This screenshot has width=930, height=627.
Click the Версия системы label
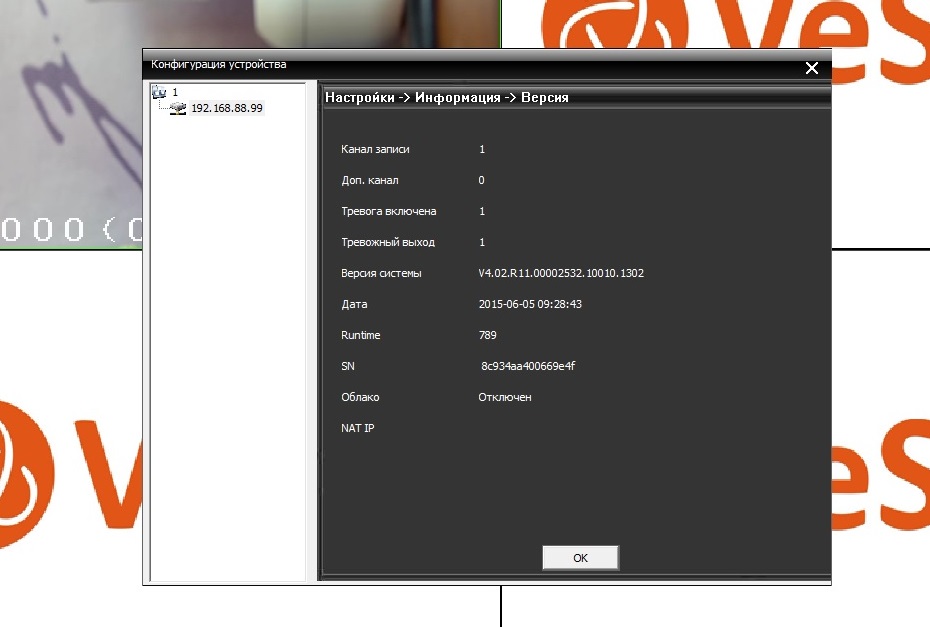[x=381, y=273]
